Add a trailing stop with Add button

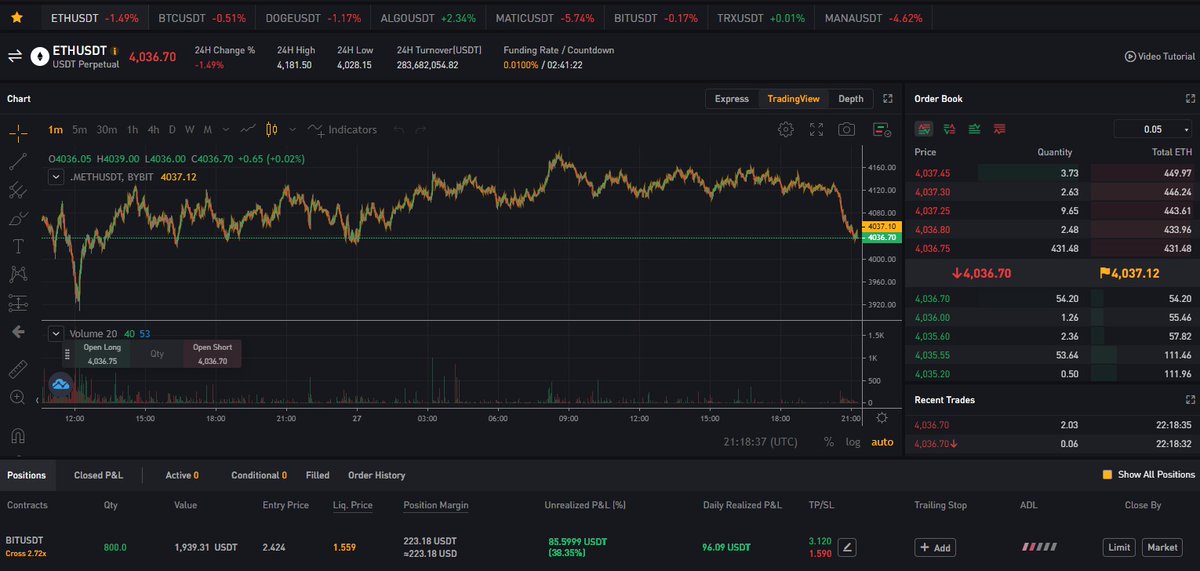tap(936, 547)
